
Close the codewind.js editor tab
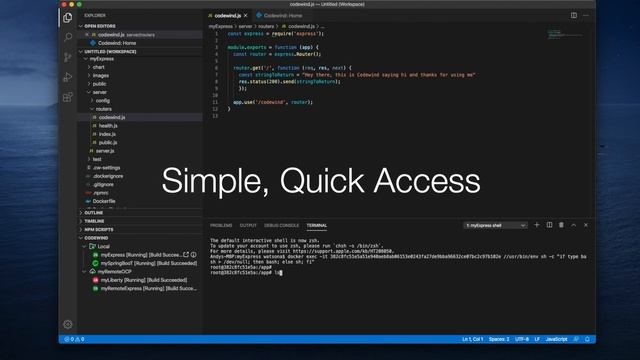tap(245, 16)
